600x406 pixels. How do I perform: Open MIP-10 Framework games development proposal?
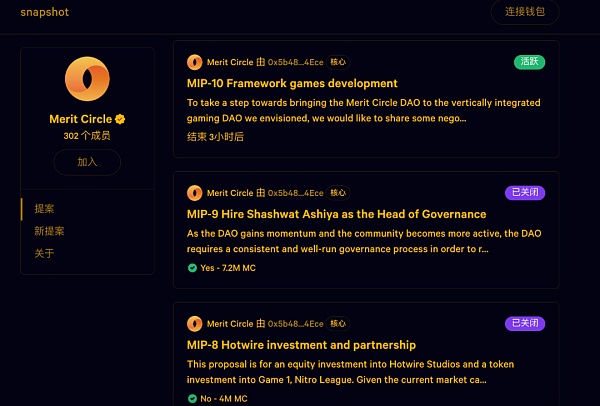[292, 83]
